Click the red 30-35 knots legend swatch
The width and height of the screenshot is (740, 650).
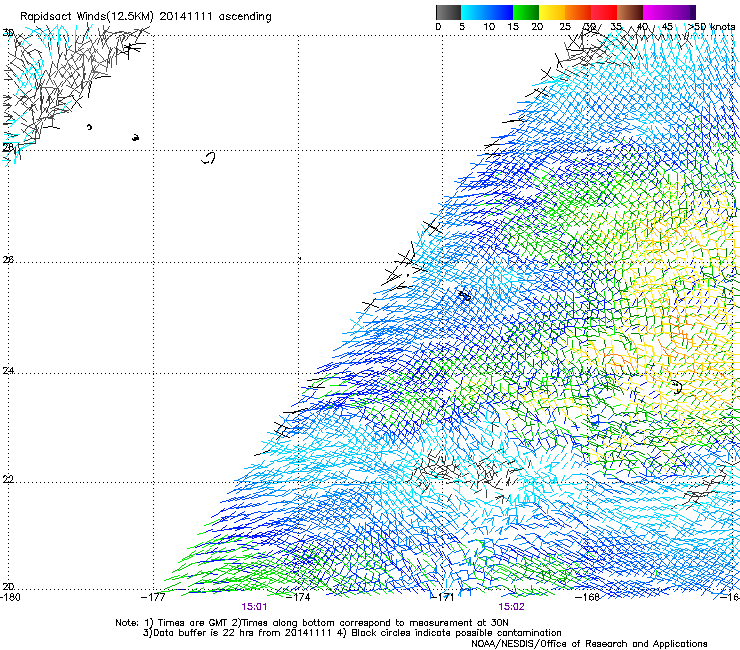click(604, 12)
